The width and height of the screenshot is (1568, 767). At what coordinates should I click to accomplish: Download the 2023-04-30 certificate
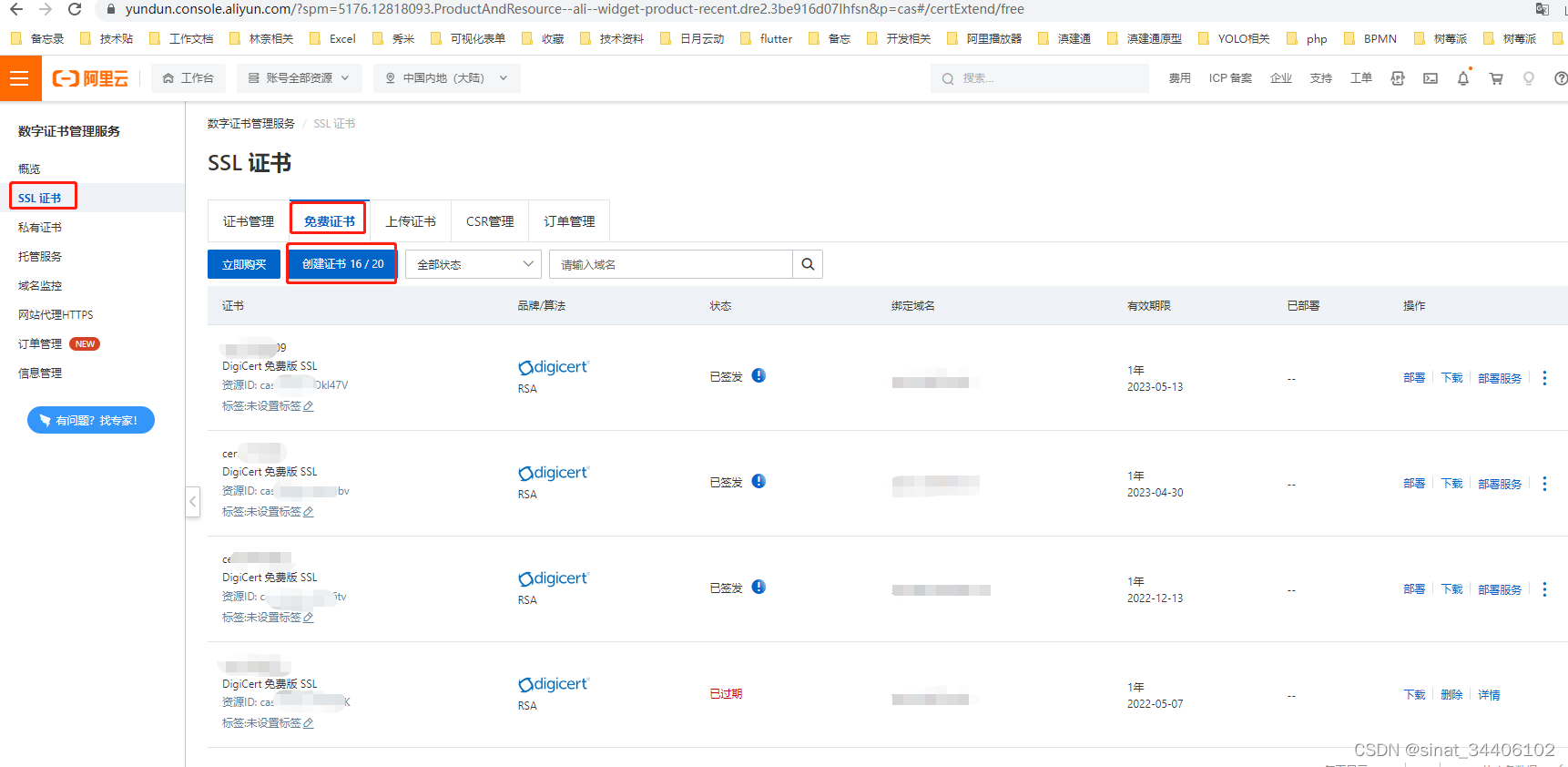point(1451,484)
